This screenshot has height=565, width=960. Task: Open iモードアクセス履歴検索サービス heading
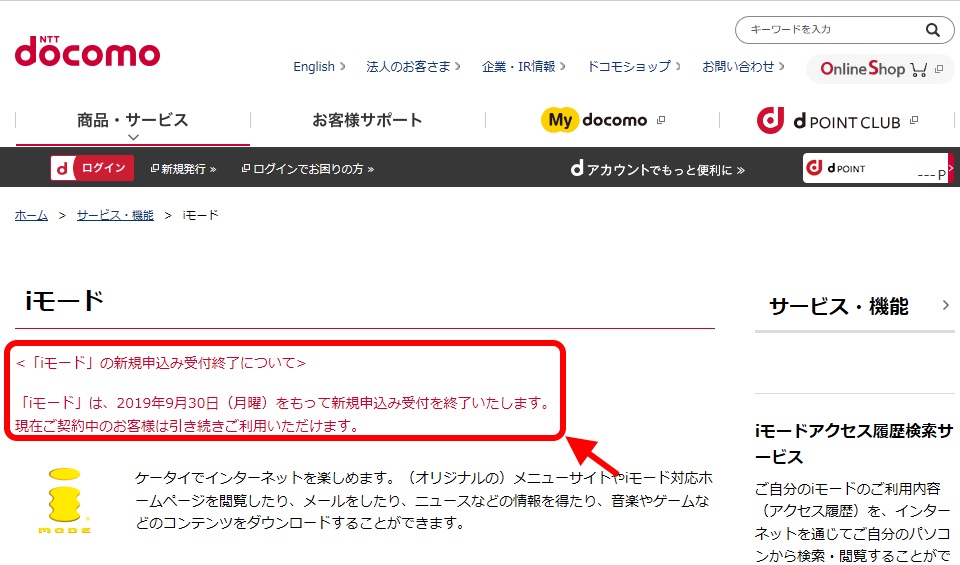[x=853, y=444]
